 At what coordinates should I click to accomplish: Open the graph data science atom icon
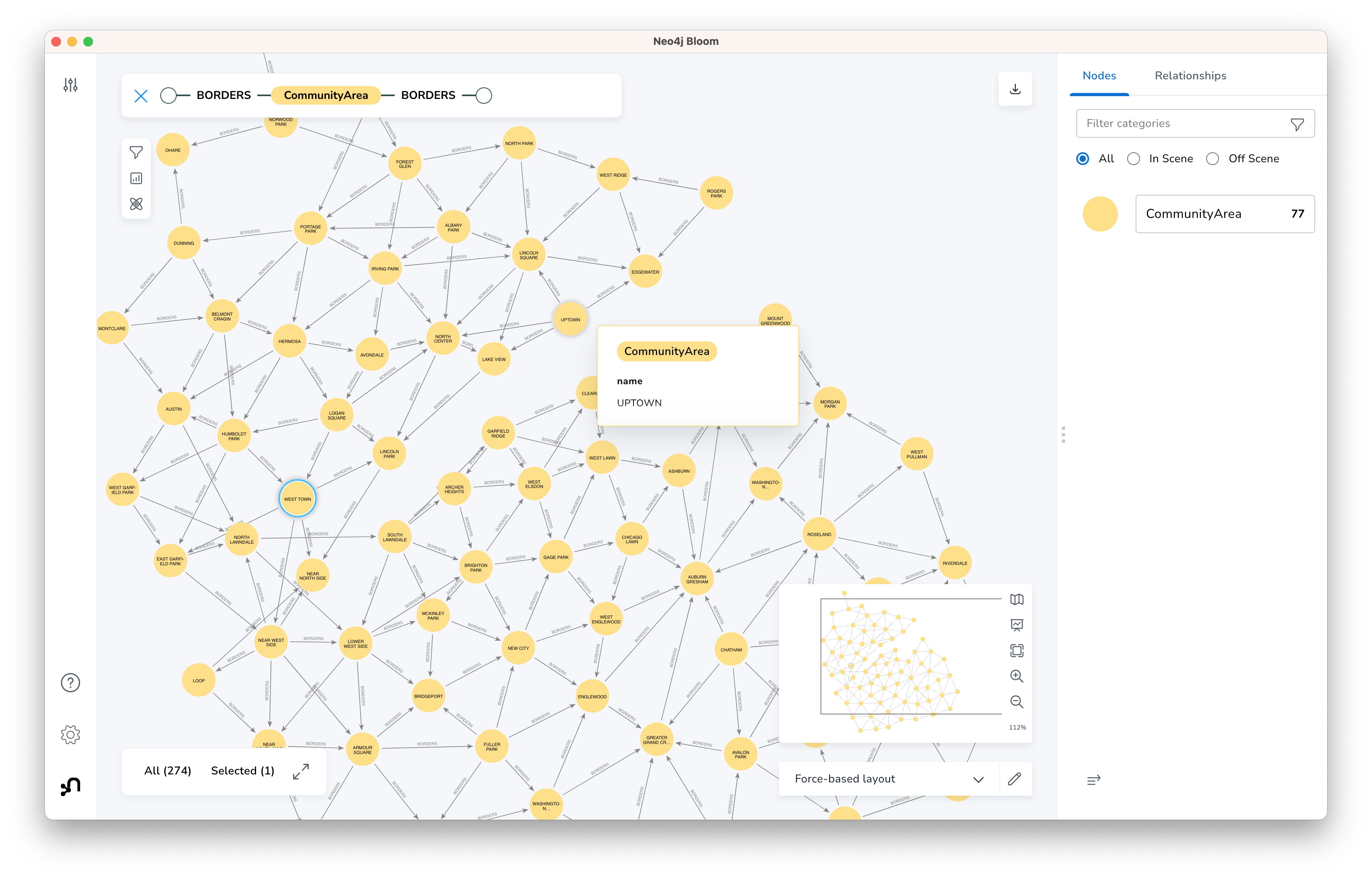click(136, 204)
